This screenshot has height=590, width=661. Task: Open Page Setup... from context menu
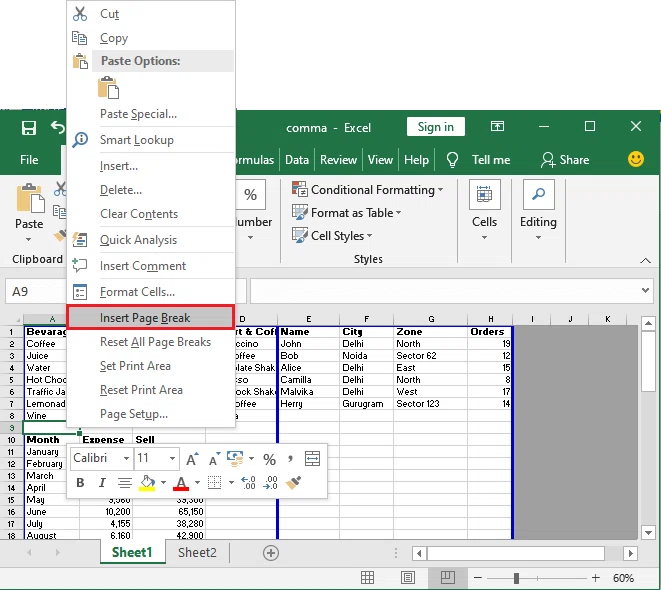[150, 414]
